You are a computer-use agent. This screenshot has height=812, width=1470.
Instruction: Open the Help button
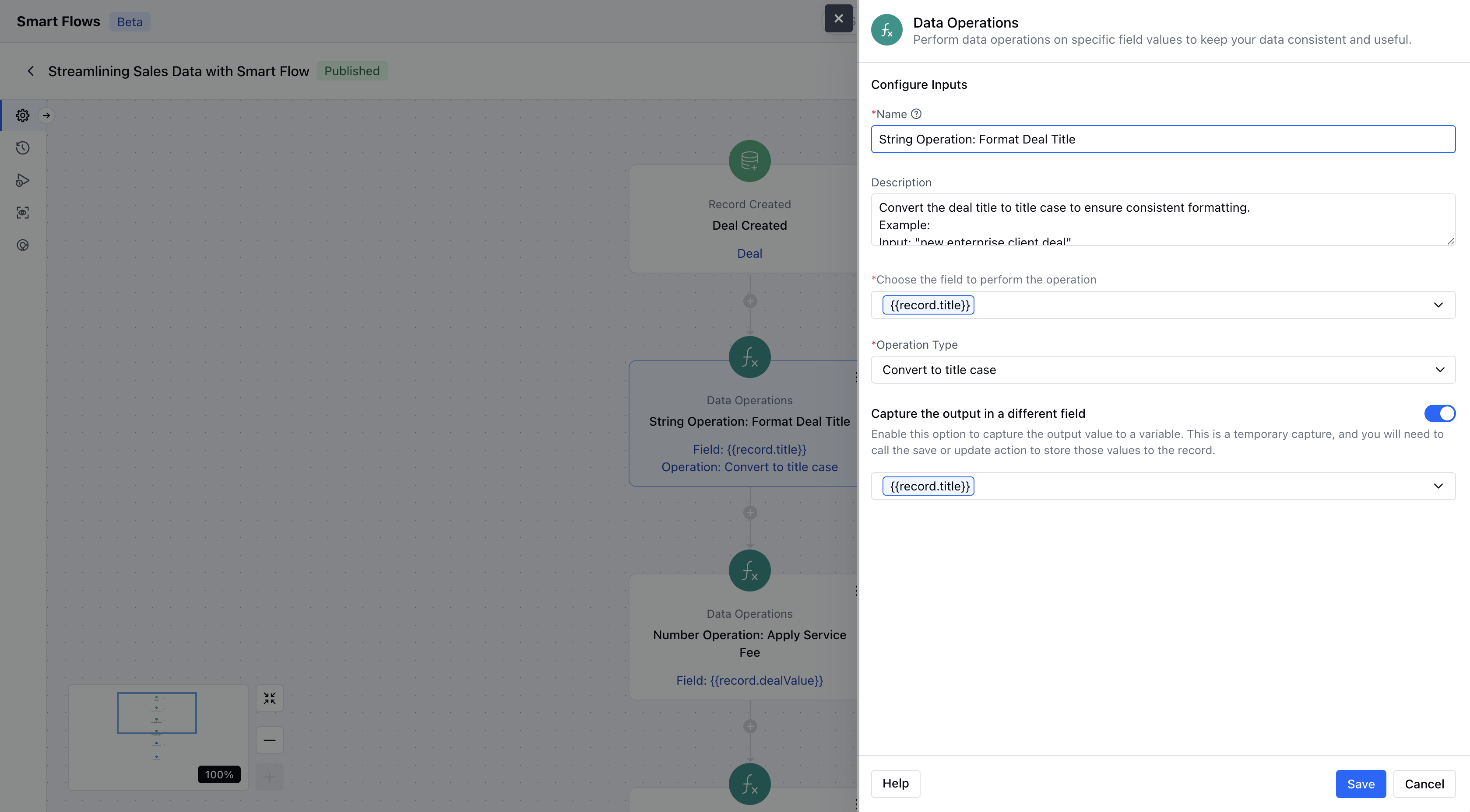click(895, 784)
